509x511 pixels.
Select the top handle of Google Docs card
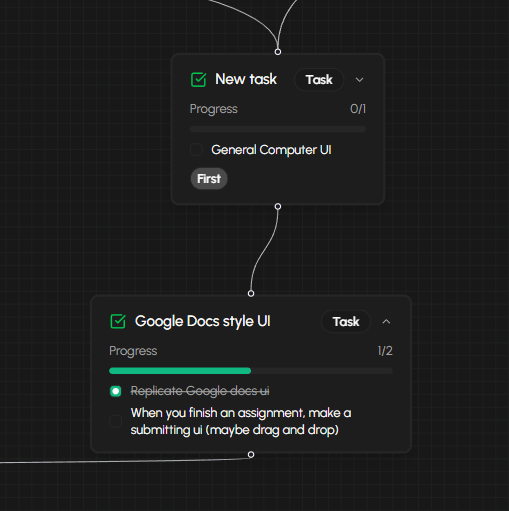(x=251, y=293)
